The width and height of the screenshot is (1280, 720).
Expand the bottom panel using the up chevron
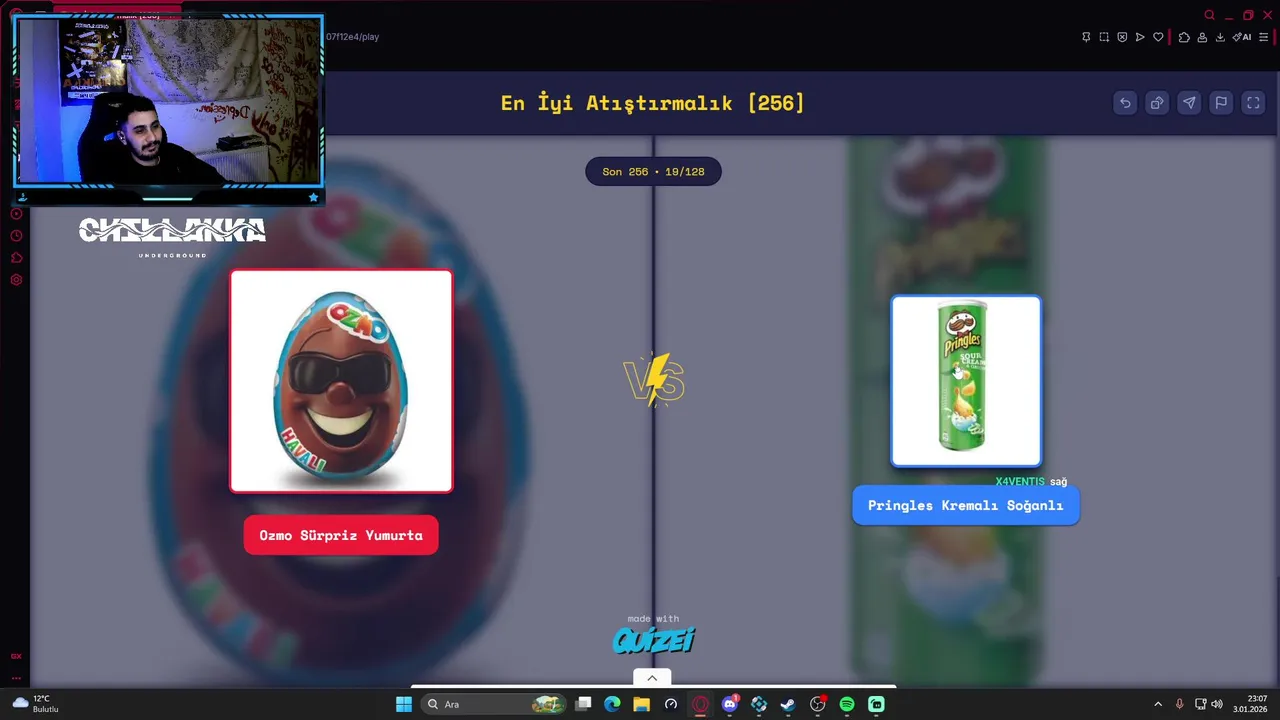coord(652,678)
